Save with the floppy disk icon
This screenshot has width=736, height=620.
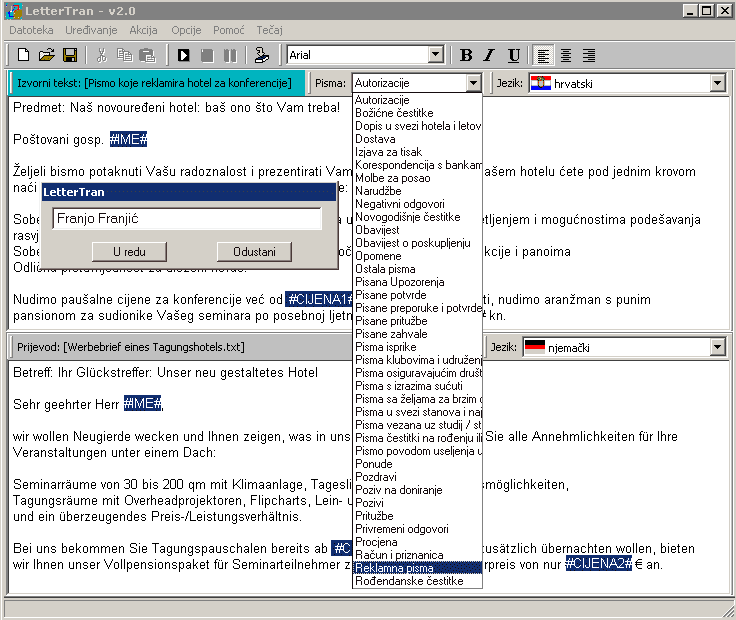70,55
